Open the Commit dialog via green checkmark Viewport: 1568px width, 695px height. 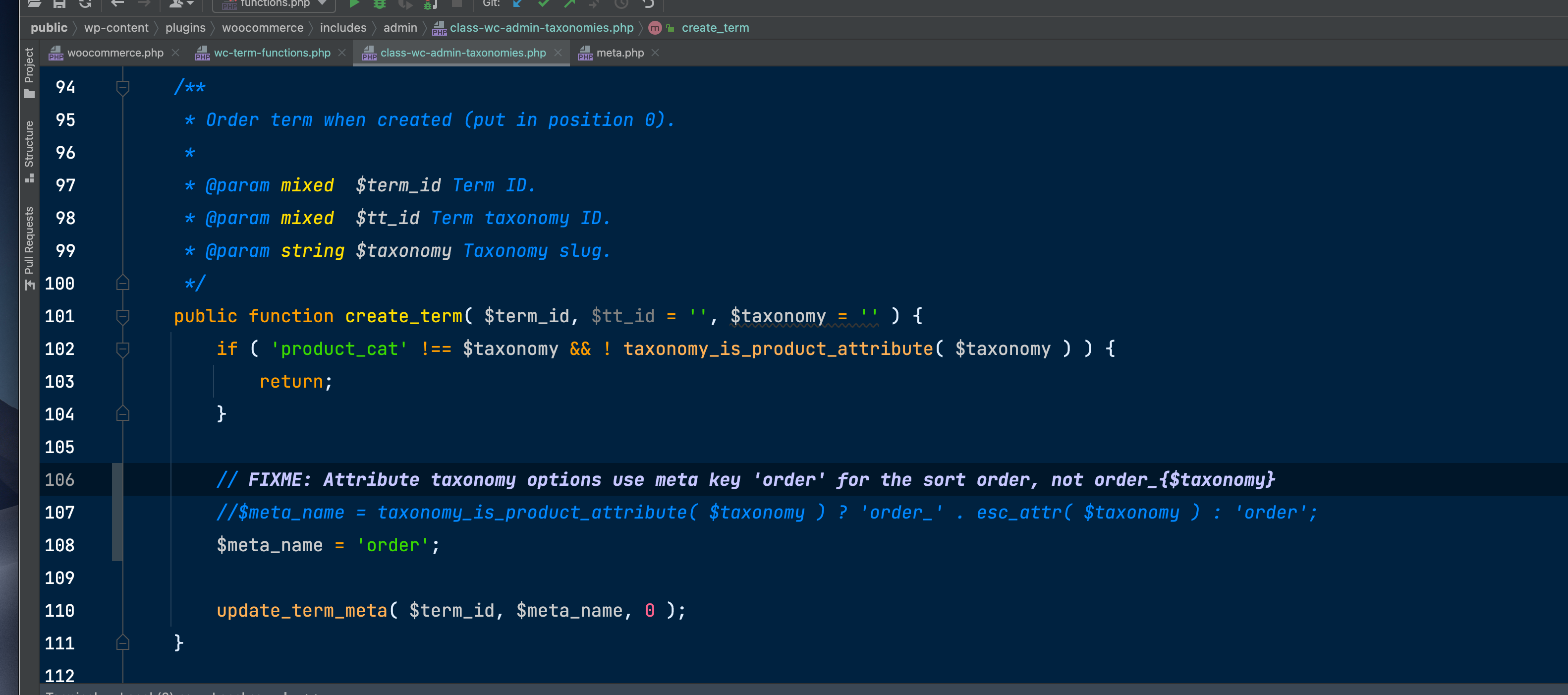(544, 4)
